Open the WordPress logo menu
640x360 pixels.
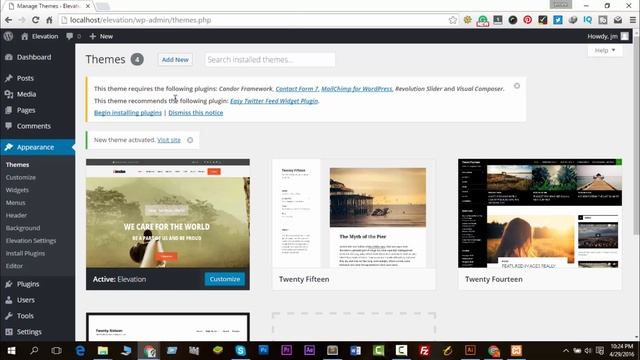point(8,36)
